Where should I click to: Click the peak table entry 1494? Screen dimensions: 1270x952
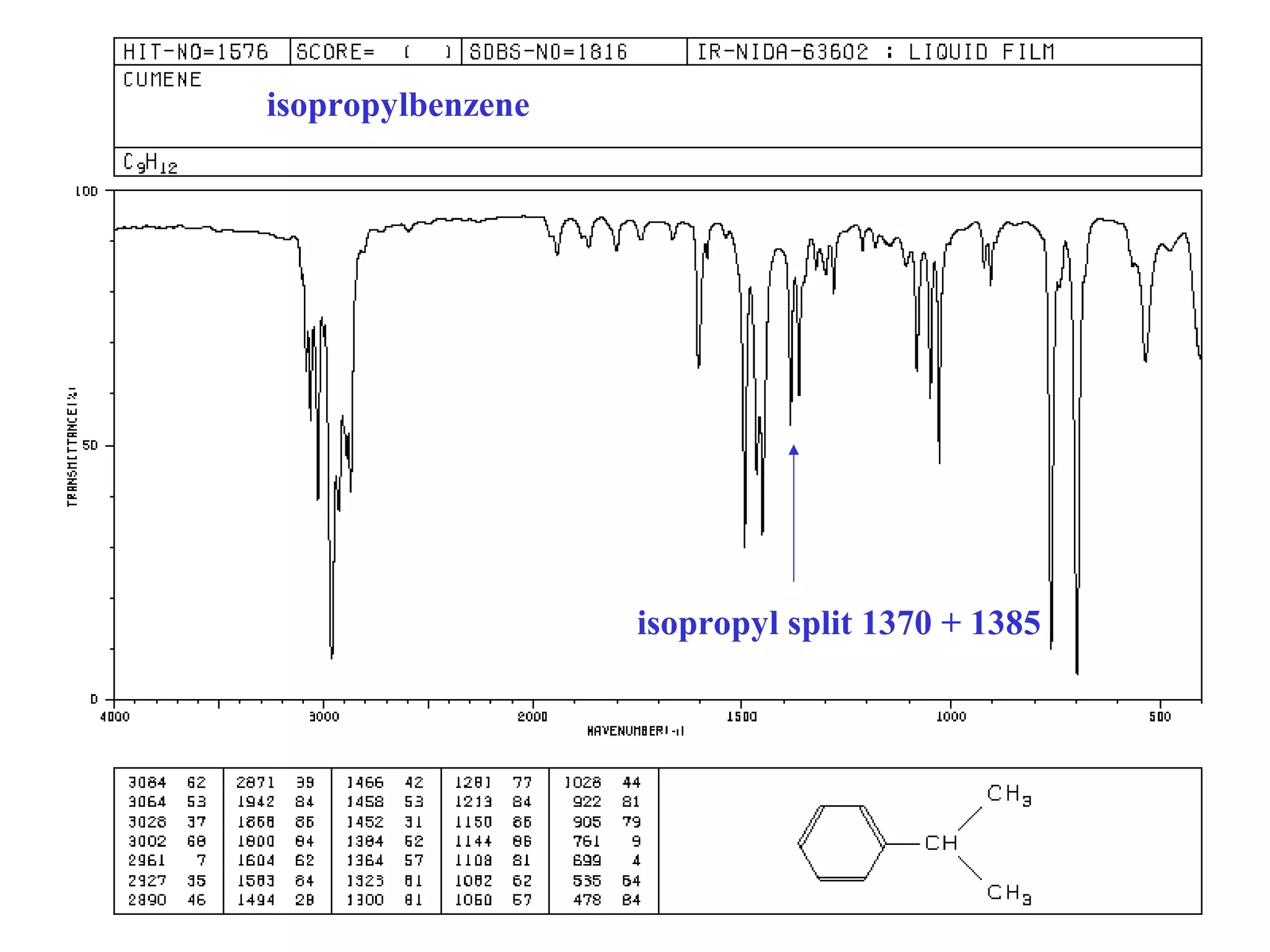tap(255, 900)
